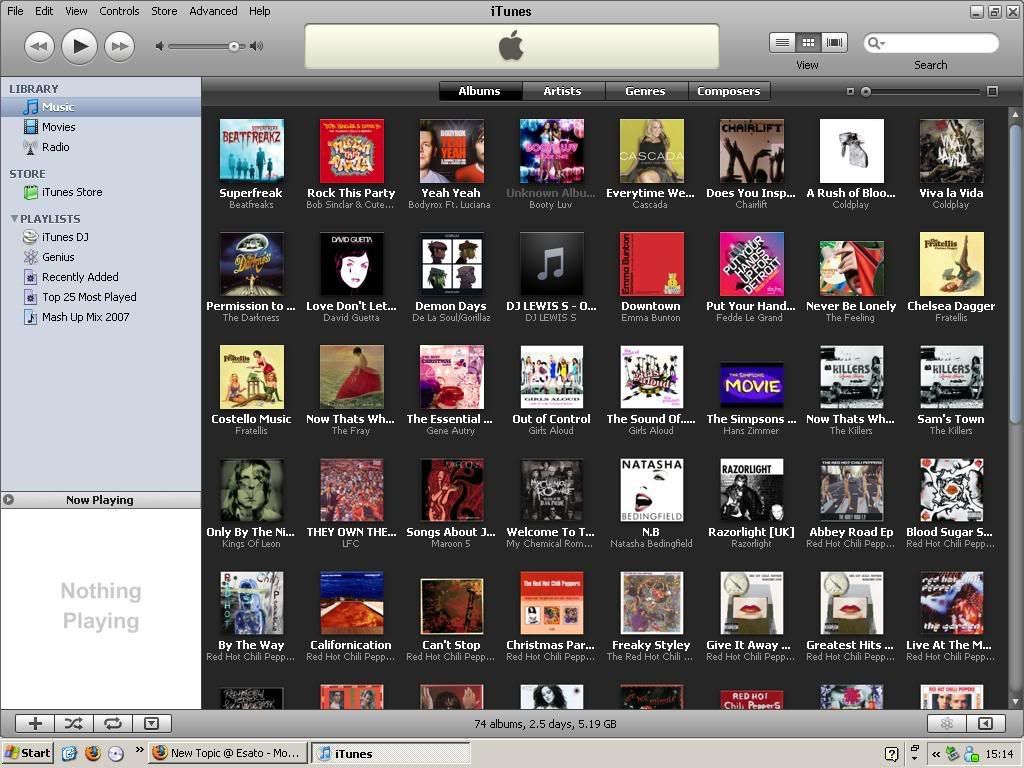This screenshot has width=1024, height=768.
Task: Click the scrollbar up arrow
Action: [1016, 114]
